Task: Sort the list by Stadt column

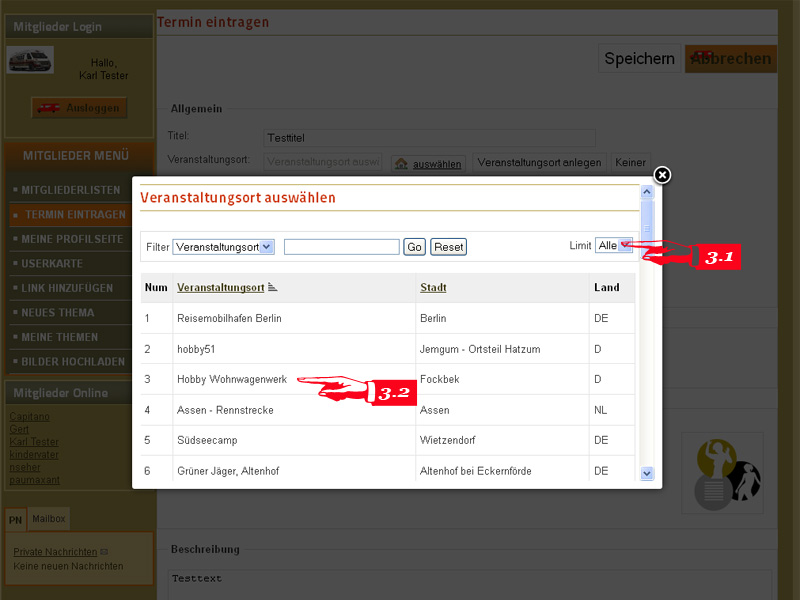Action: (x=433, y=288)
